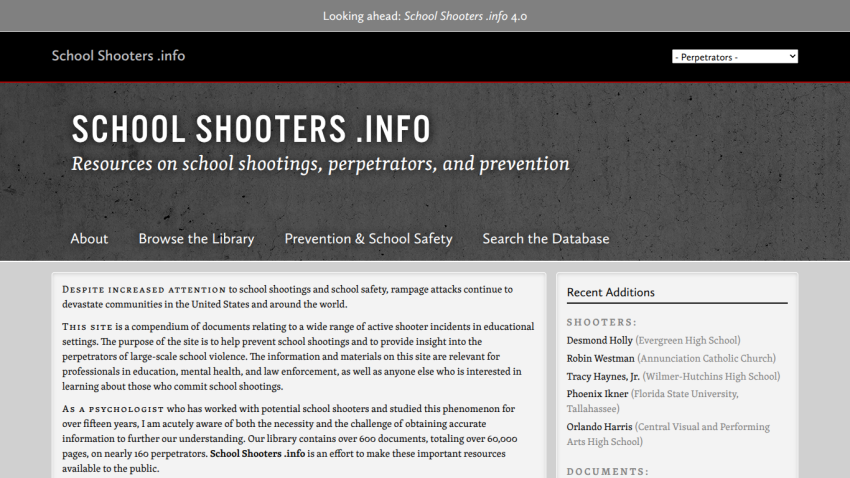Open Browse the Library menu
850x478 pixels.
(x=196, y=238)
